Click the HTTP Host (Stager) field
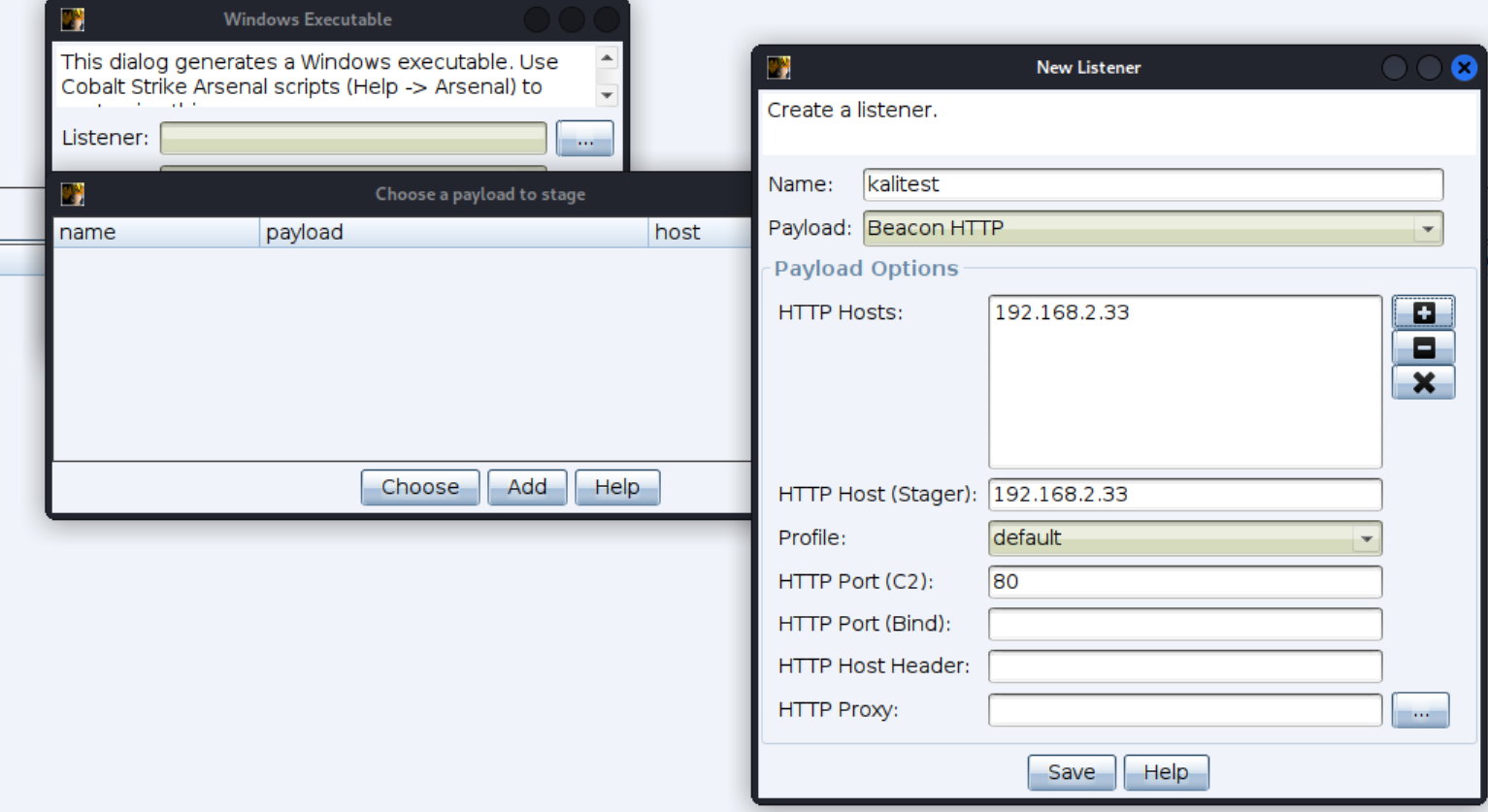The width and height of the screenshot is (1488, 812). tap(1184, 494)
